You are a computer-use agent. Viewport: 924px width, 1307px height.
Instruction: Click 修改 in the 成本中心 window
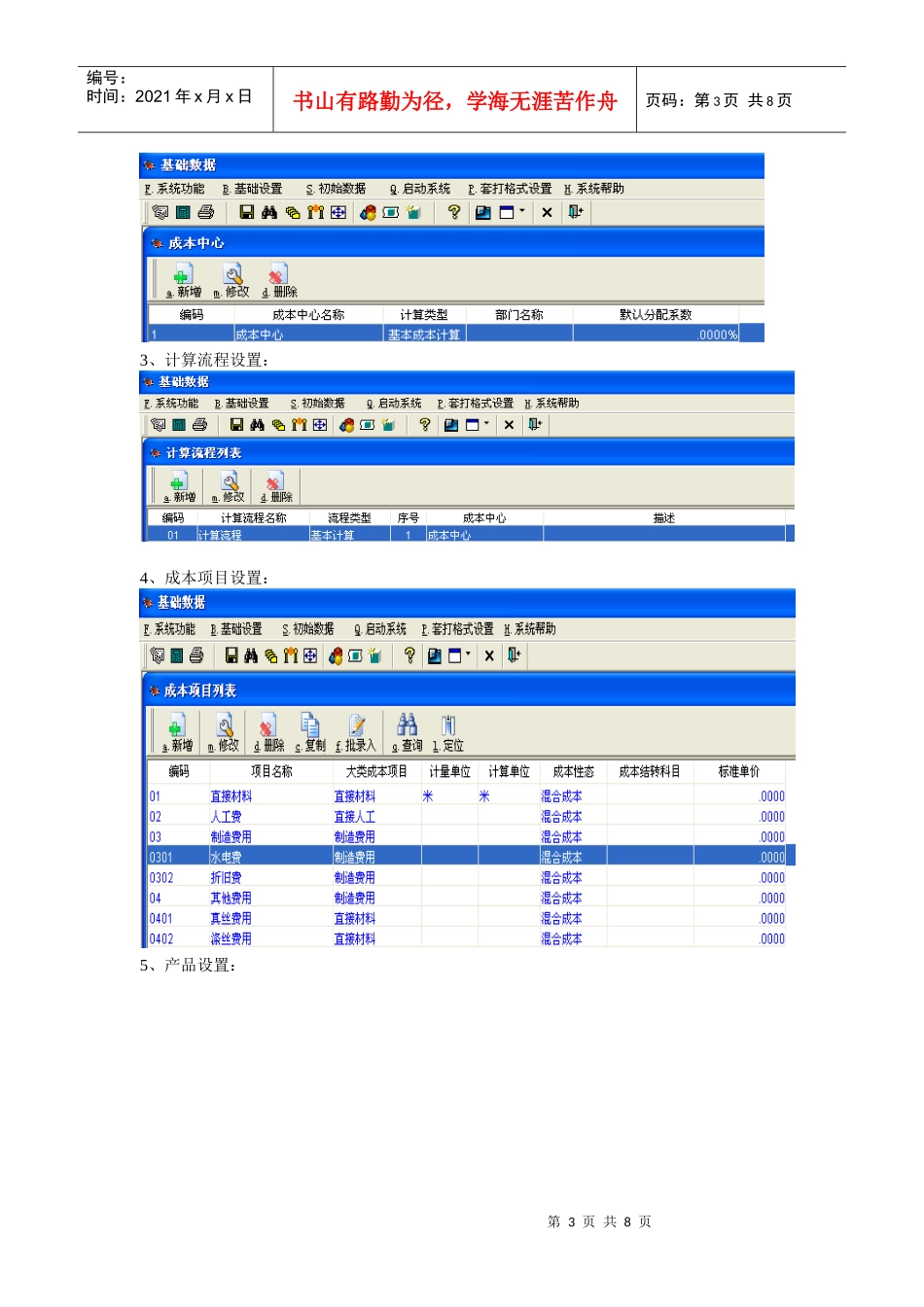[231, 281]
